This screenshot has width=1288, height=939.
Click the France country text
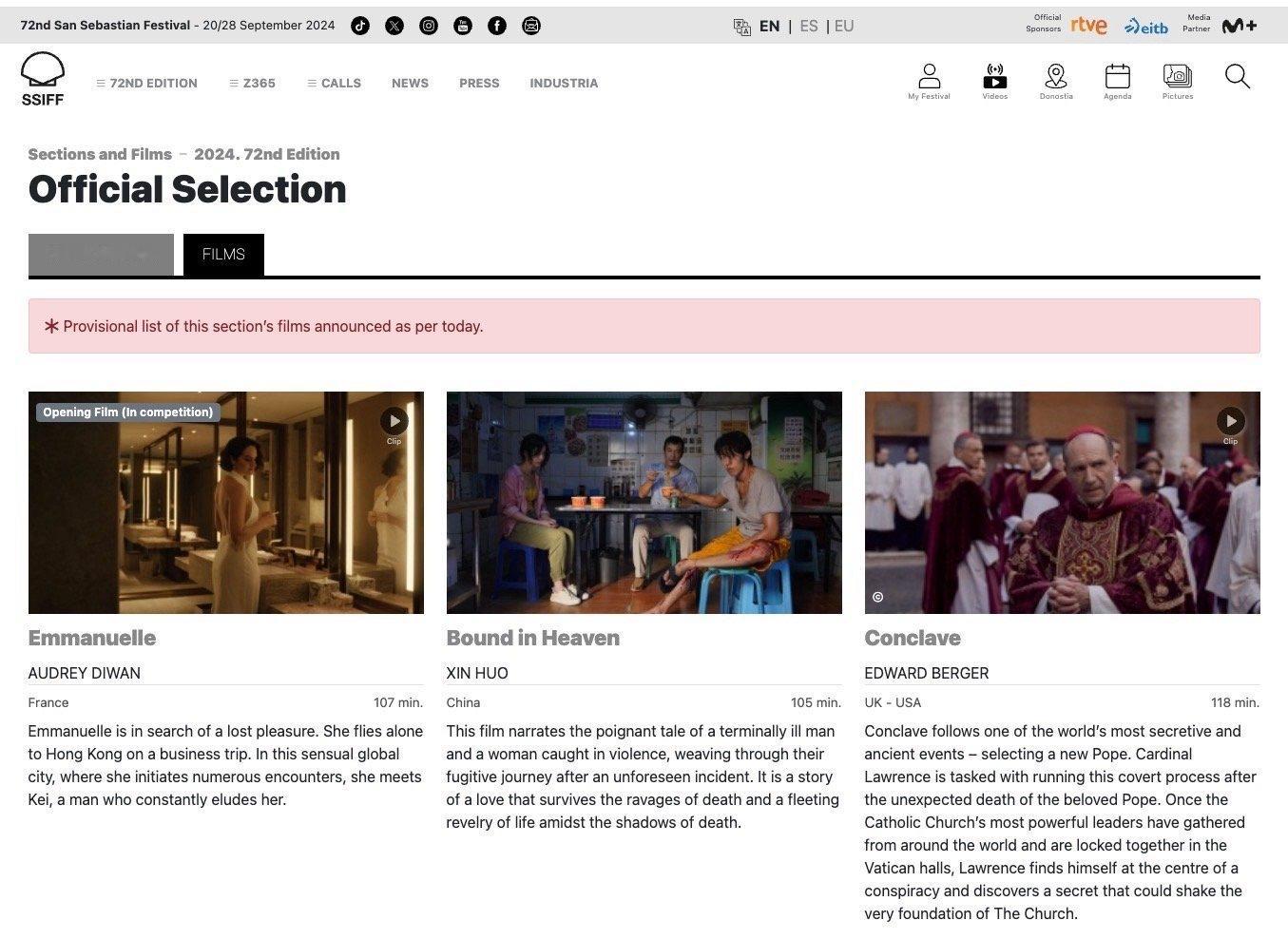[48, 702]
